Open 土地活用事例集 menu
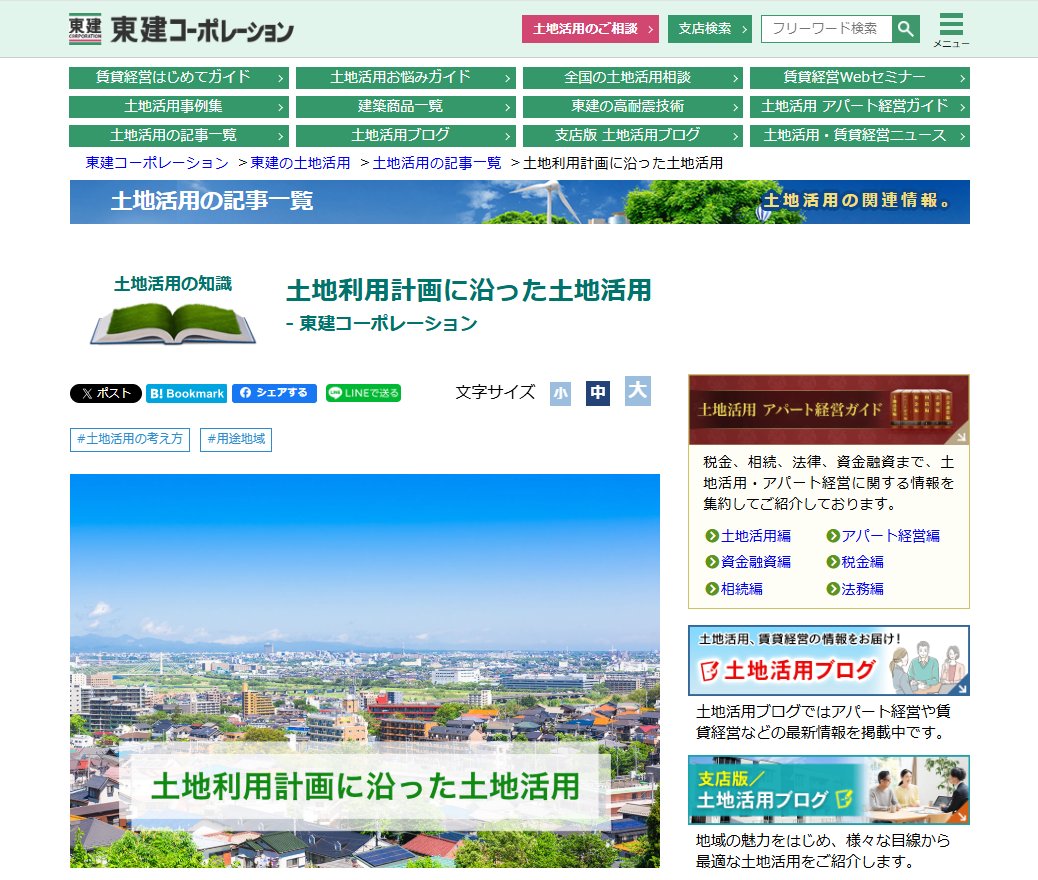Screen dimensions: 1038x880 coord(179,107)
